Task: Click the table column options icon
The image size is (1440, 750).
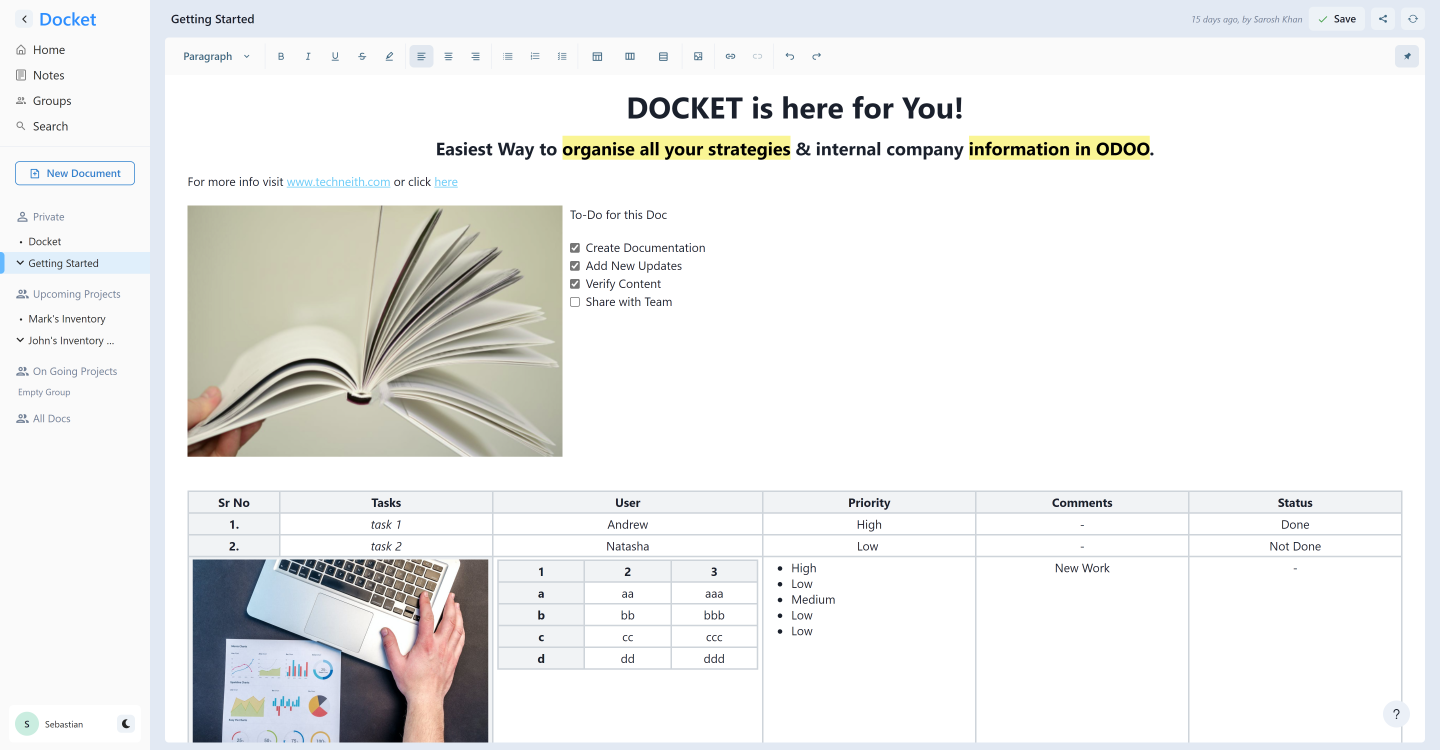Action: pyautogui.click(x=630, y=56)
